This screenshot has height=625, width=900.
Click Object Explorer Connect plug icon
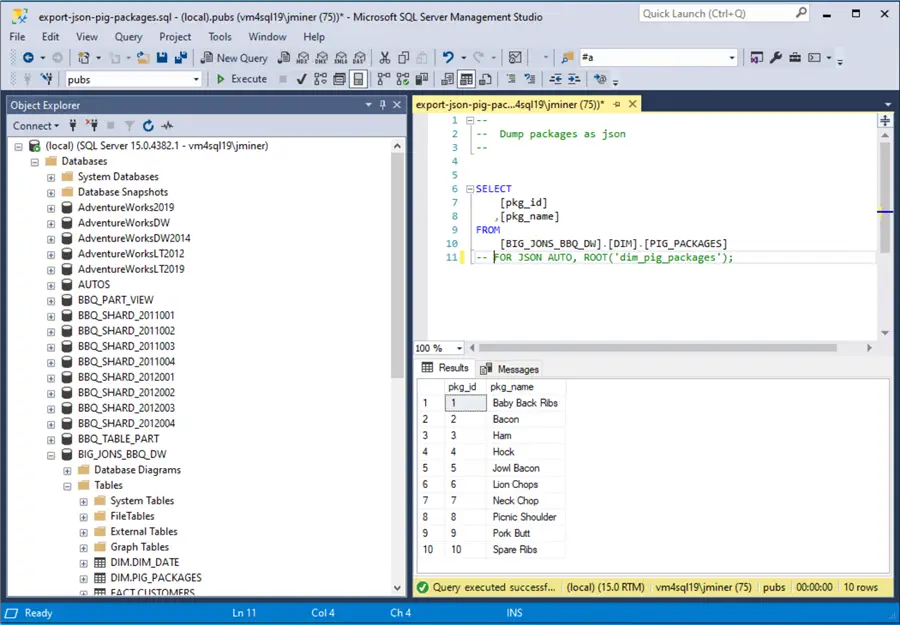pyautogui.click(x=73, y=126)
